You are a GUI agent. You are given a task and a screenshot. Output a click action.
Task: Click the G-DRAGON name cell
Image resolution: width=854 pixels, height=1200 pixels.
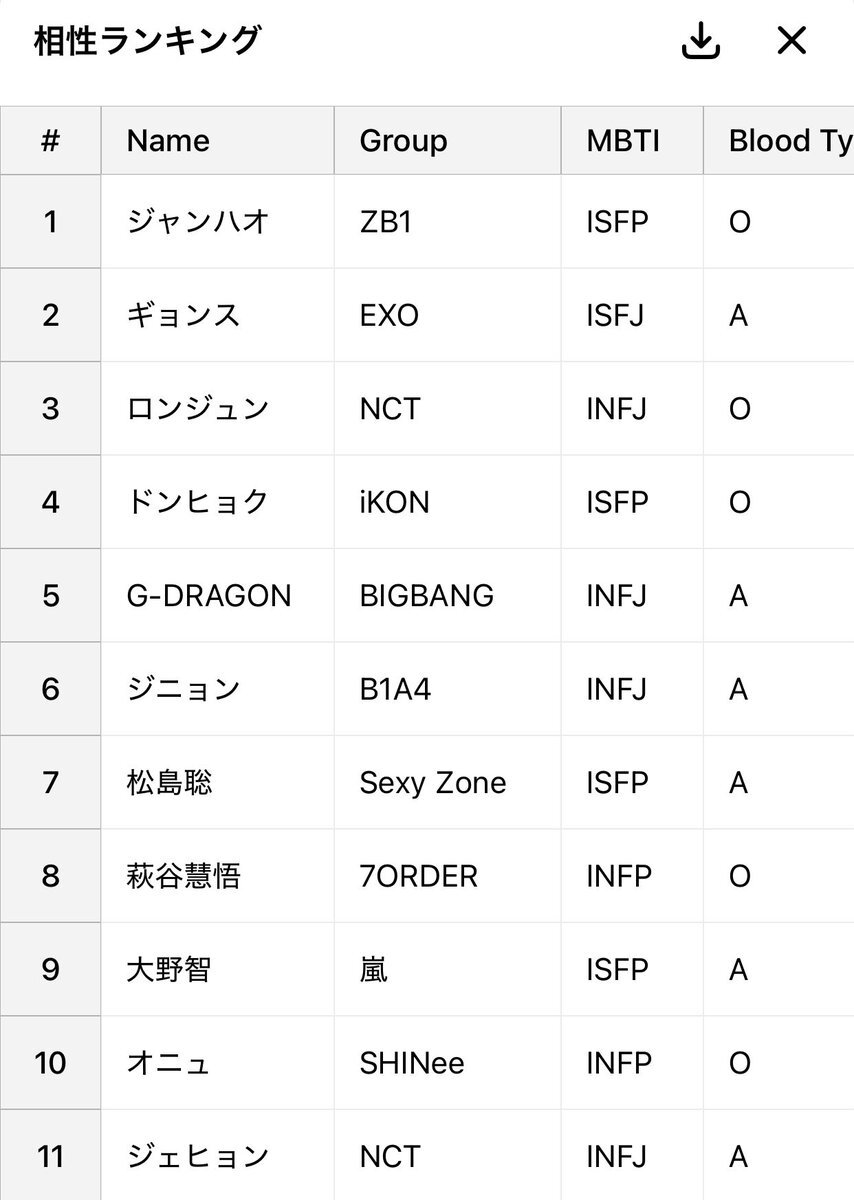217,596
